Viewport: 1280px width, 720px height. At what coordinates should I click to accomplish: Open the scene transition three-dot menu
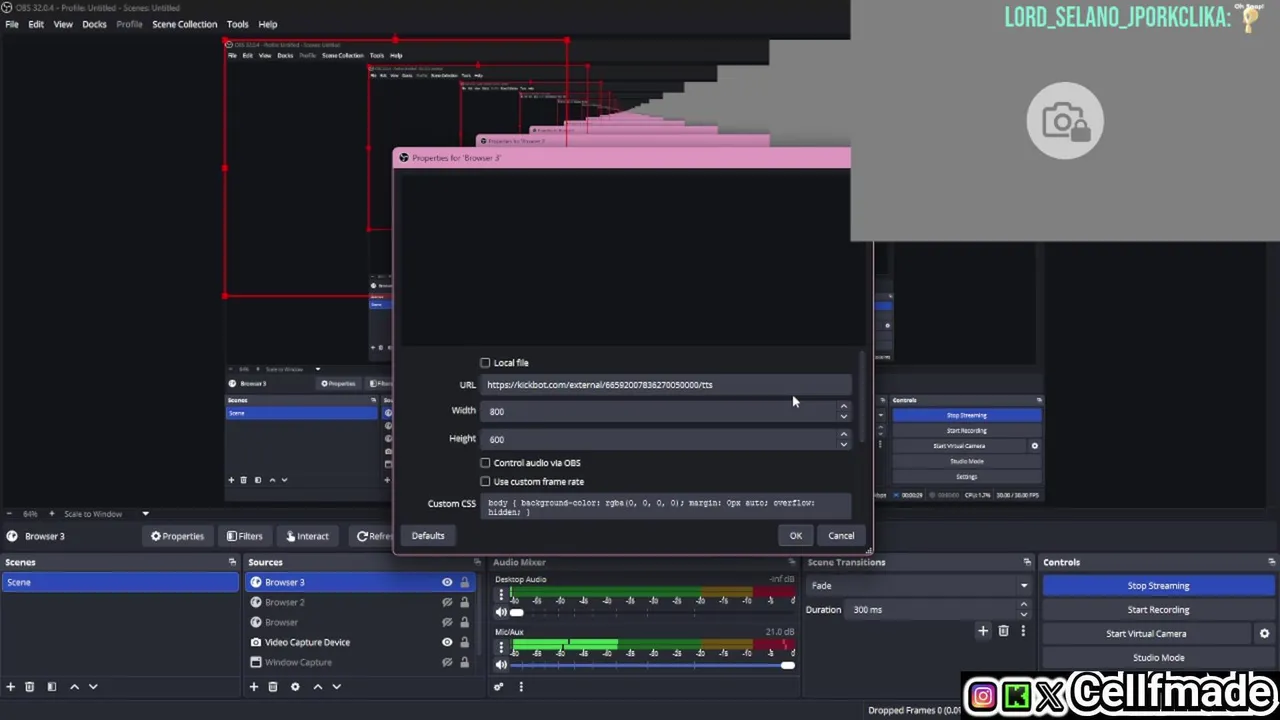[x=1023, y=631]
